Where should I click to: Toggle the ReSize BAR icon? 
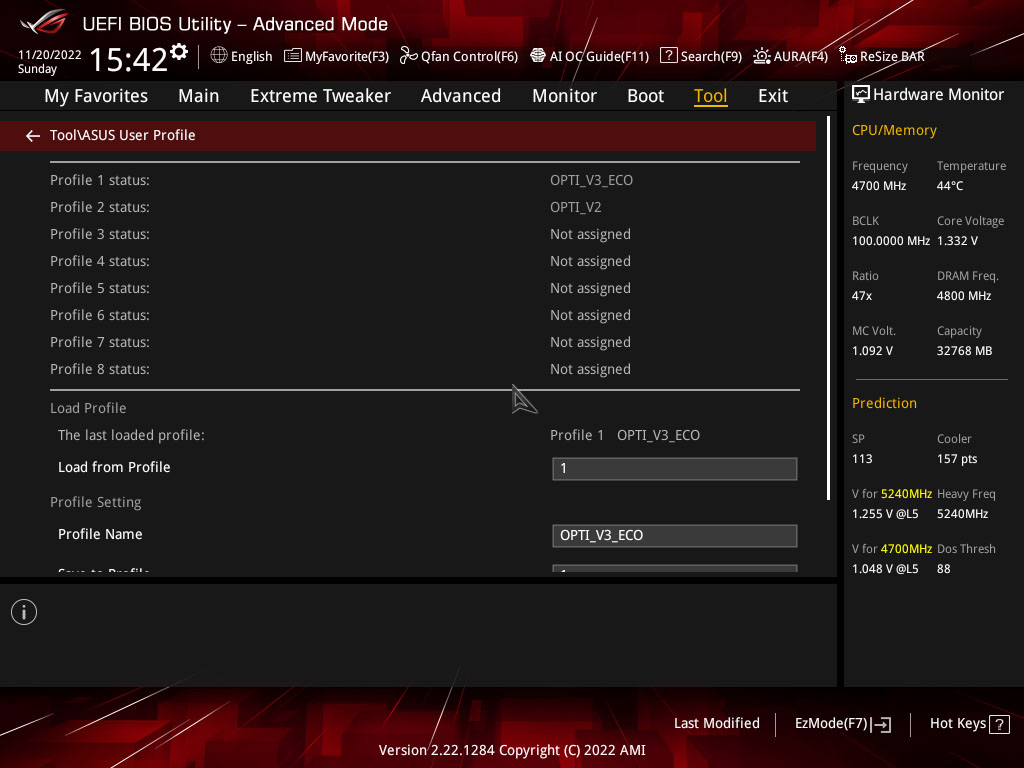click(848, 56)
